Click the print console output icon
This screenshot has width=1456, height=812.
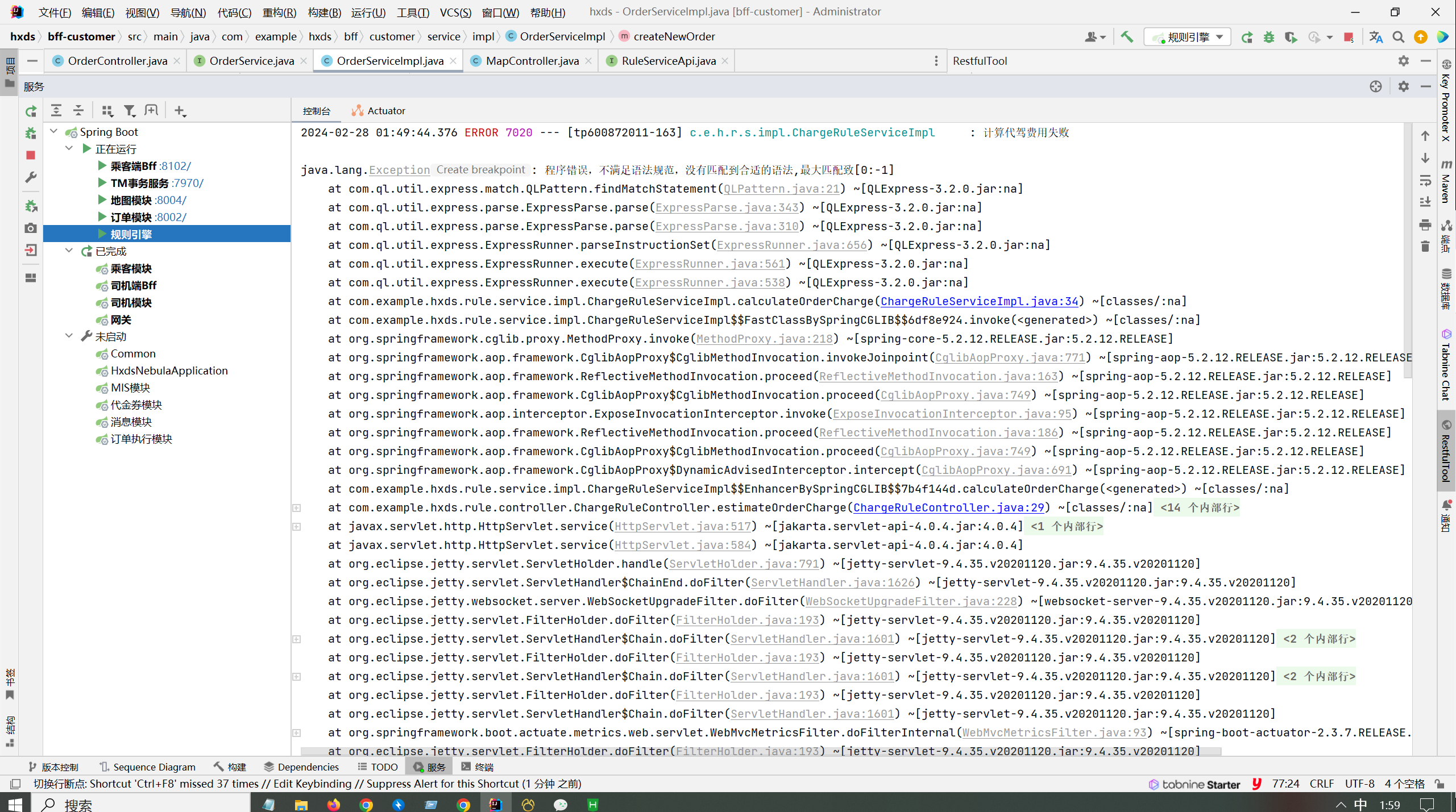1425,225
